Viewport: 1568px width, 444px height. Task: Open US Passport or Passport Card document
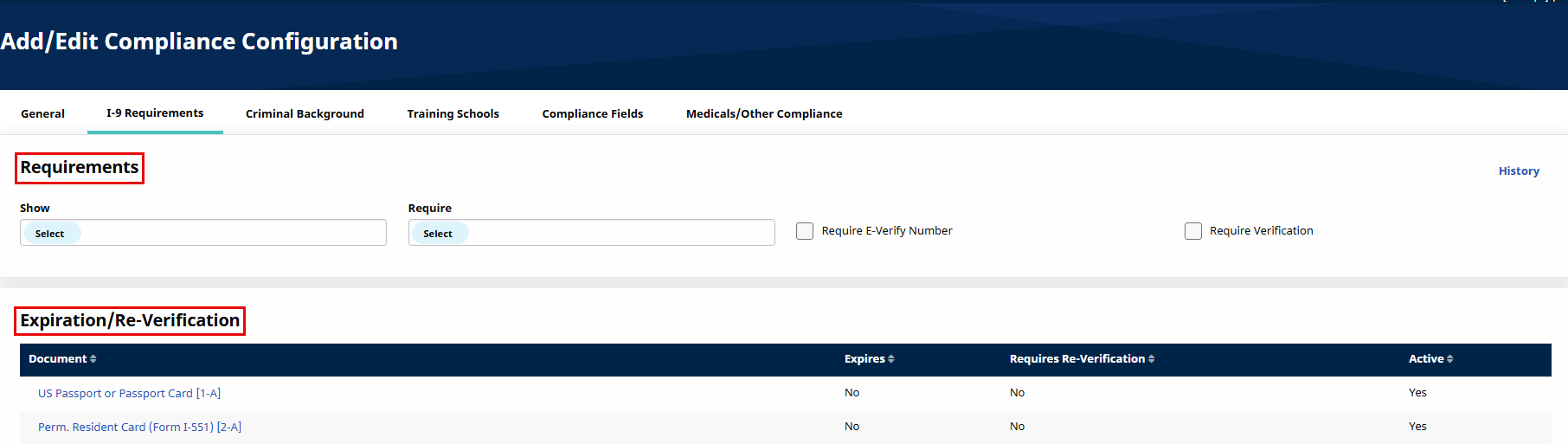(x=129, y=393)
